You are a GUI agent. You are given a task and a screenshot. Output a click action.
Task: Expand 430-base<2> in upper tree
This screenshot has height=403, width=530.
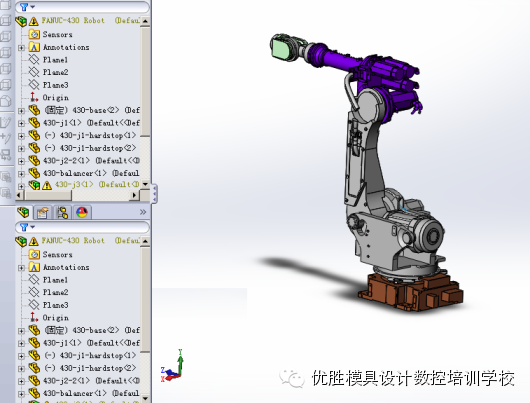click(x=21, y=111)
